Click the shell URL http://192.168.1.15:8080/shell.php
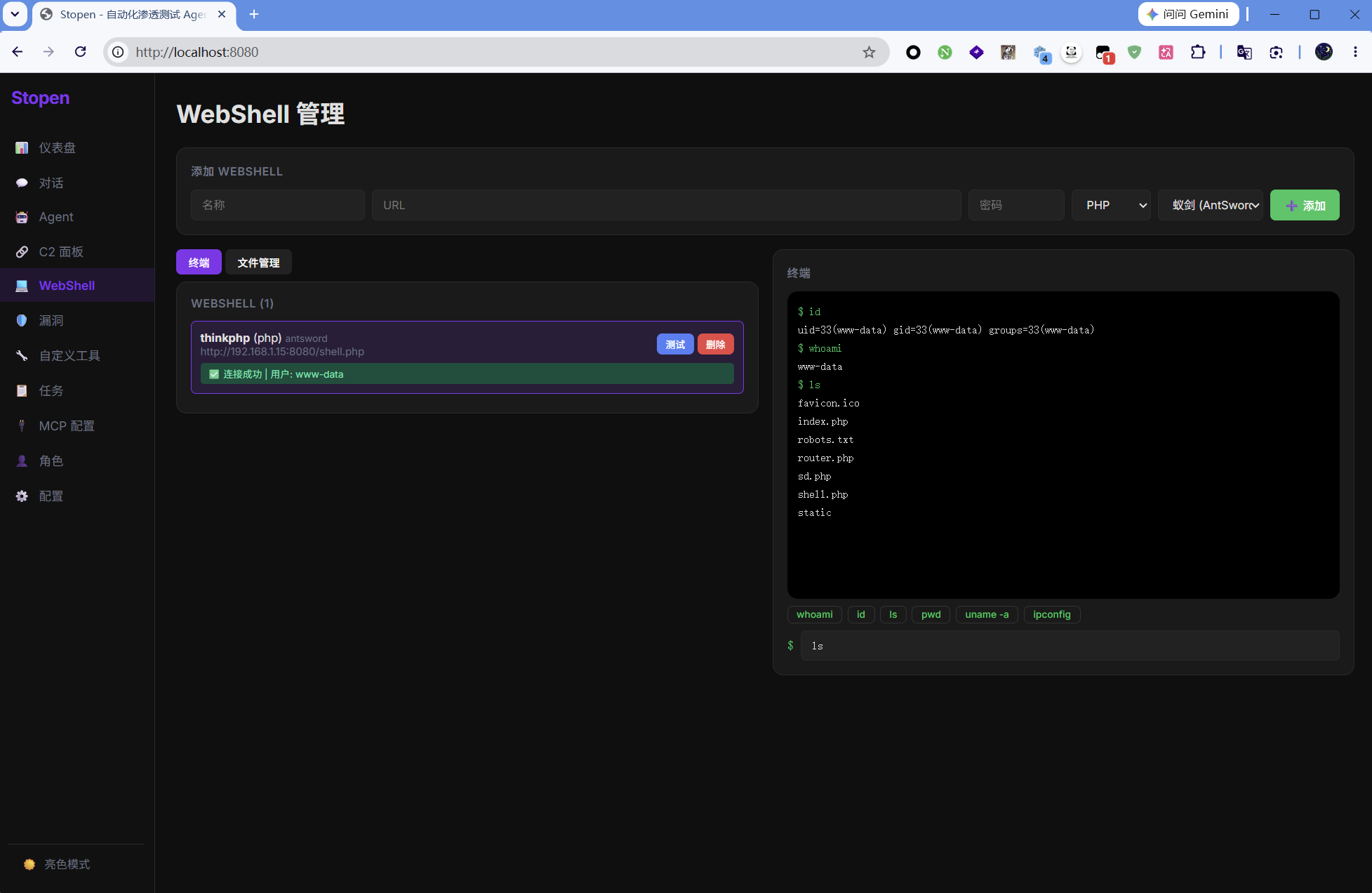Image resolution: width=1372 pixels, height=893 pixels. click(x=282, y=352)
